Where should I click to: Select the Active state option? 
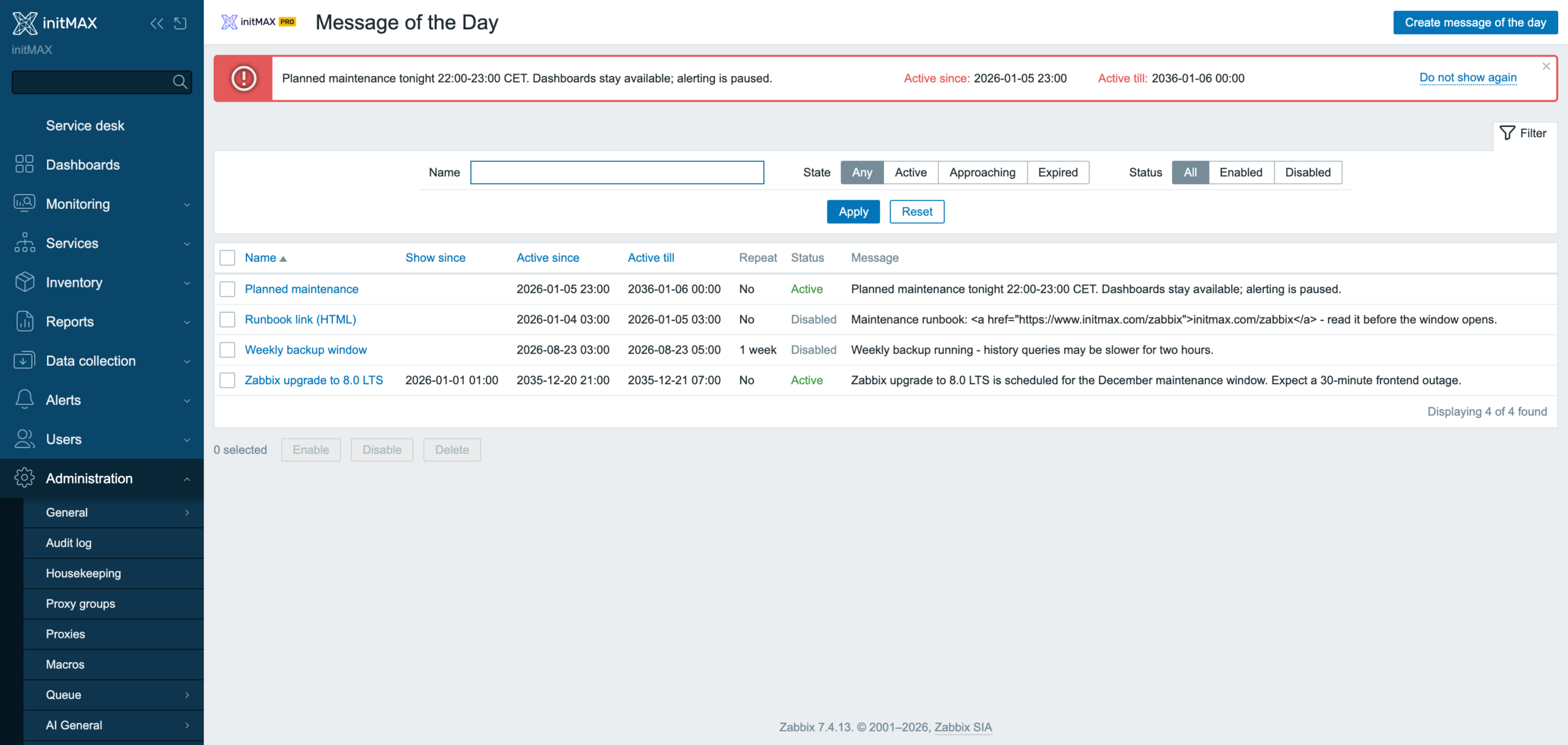(x=911, y=173)
